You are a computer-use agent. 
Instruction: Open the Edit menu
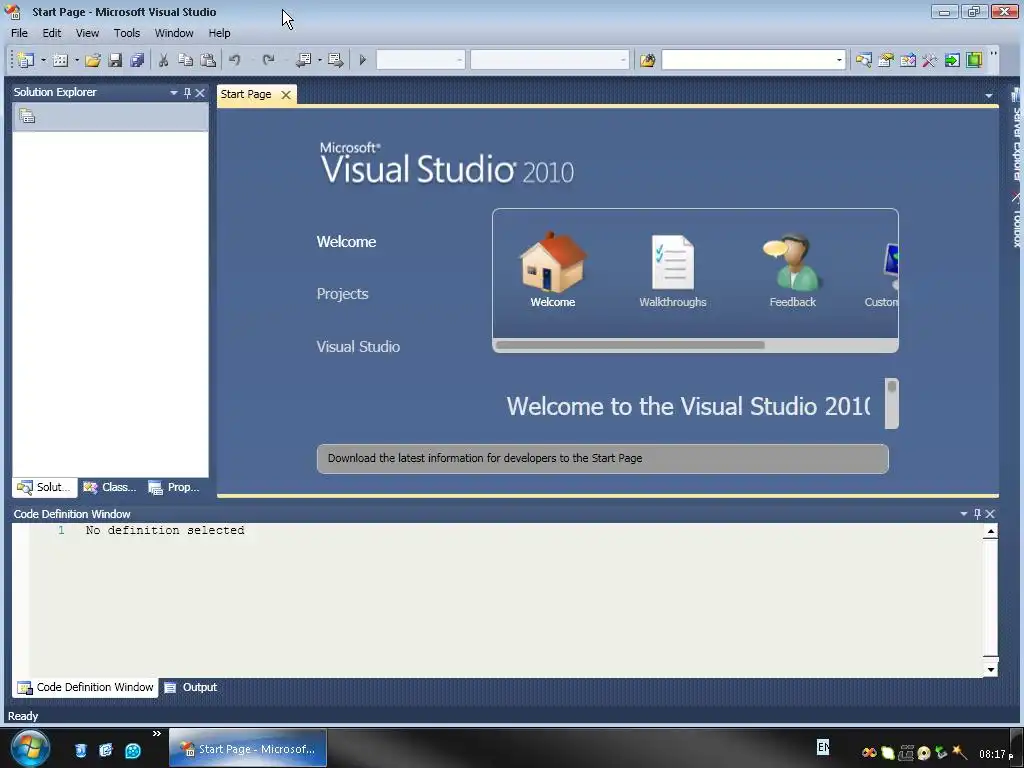(x=52, y=33)
